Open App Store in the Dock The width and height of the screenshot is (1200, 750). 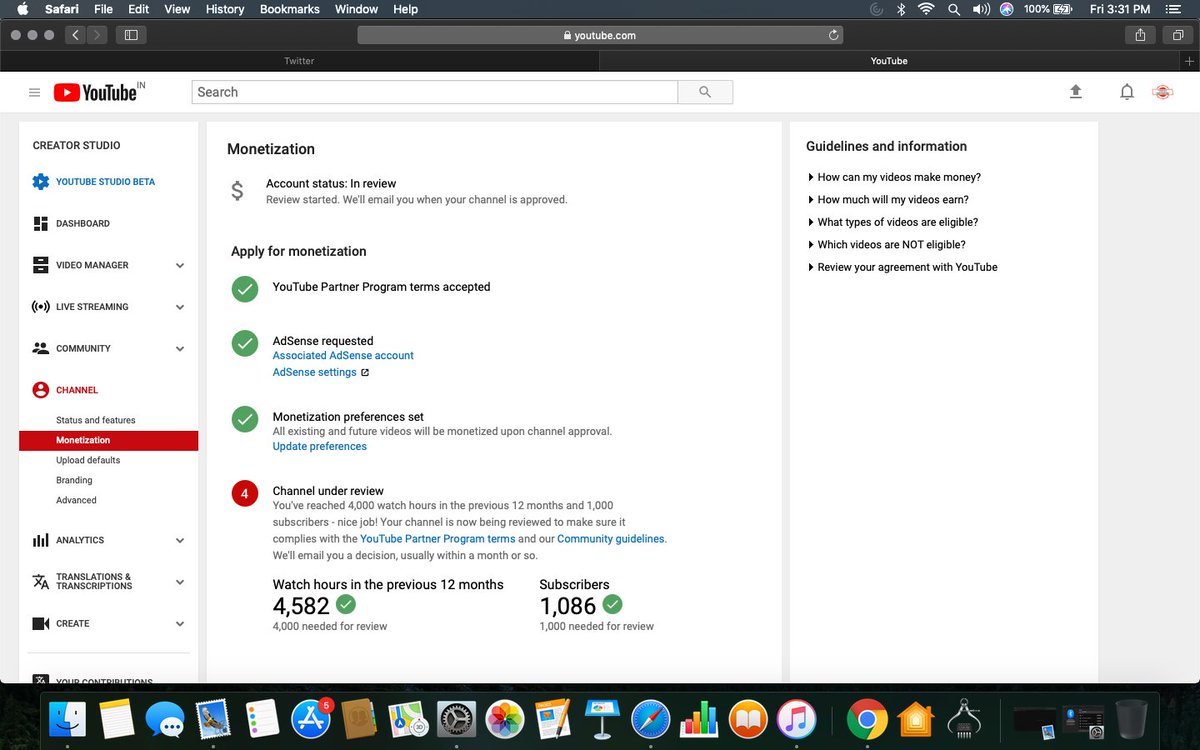(311, 718)
